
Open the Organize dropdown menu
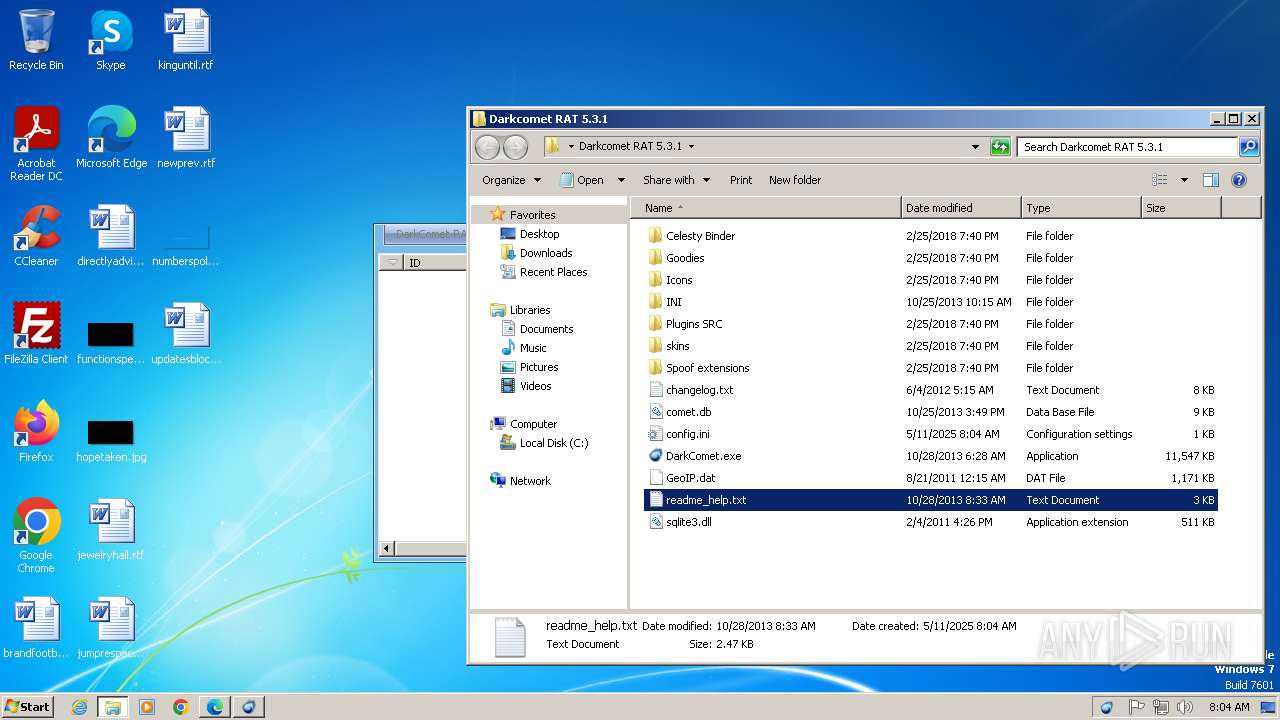tap(511, 180)
